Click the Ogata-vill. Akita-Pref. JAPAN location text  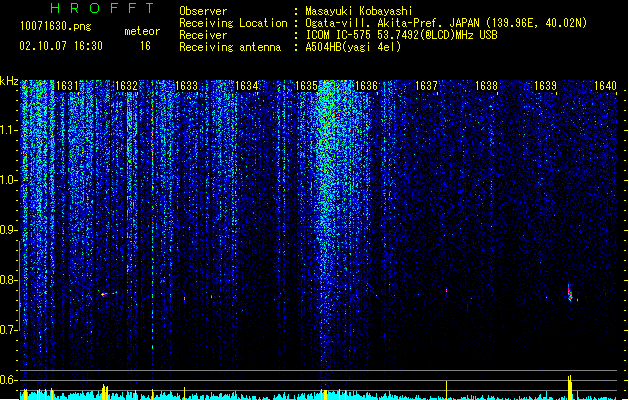click(x=446, y=23)
